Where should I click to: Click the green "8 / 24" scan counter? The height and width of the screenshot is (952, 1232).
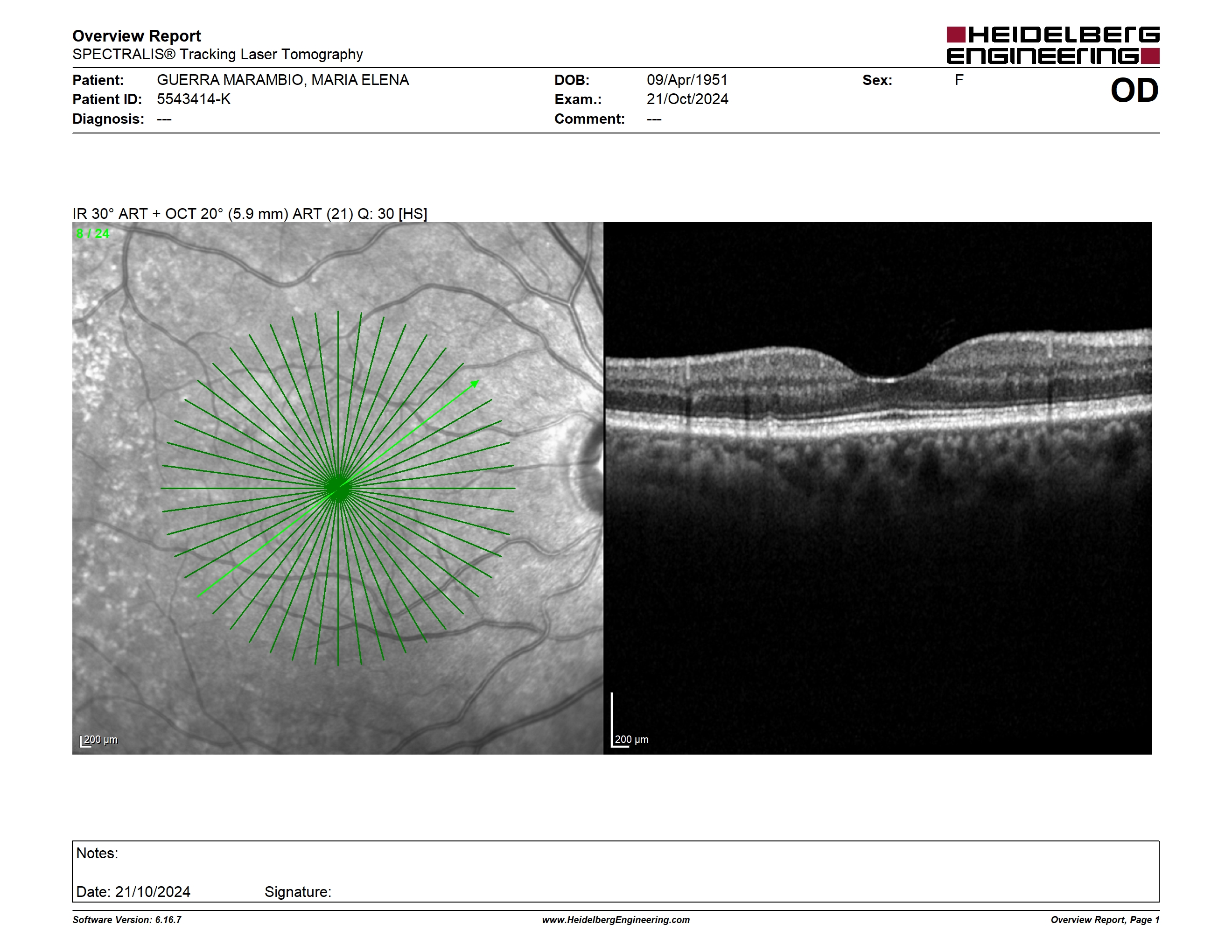(92, 233)
